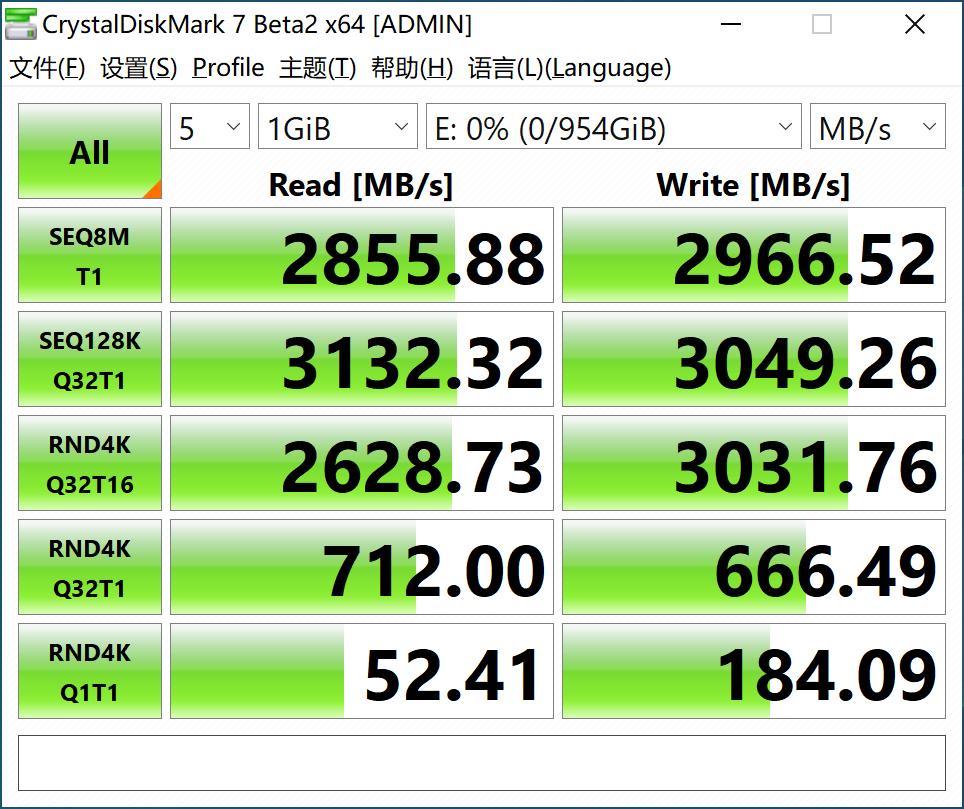
Task: Run all benchmarks with the All button
Action: 90,151
